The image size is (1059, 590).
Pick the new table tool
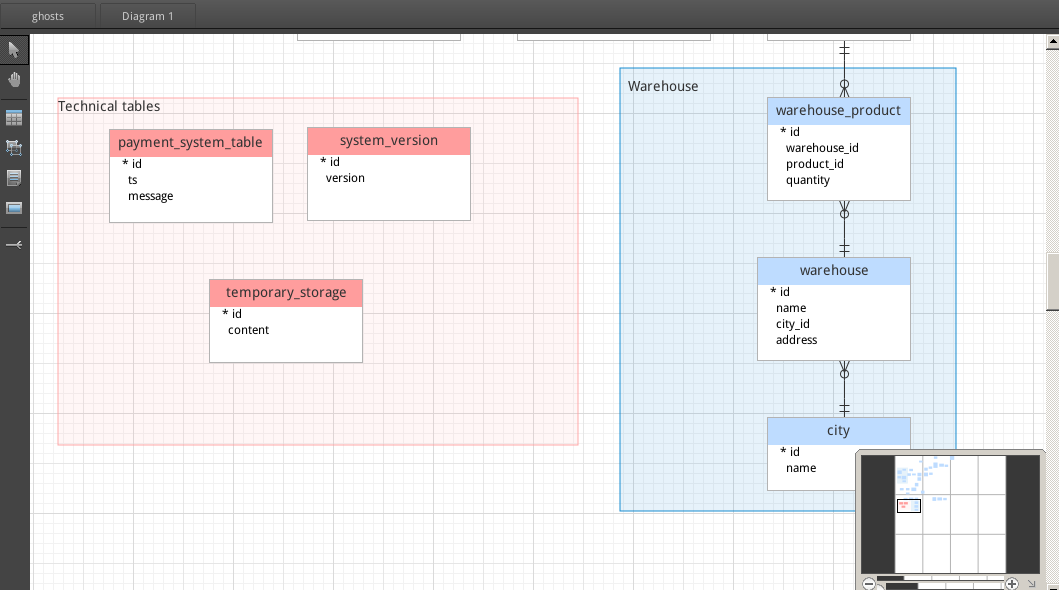tap(14, 117)
